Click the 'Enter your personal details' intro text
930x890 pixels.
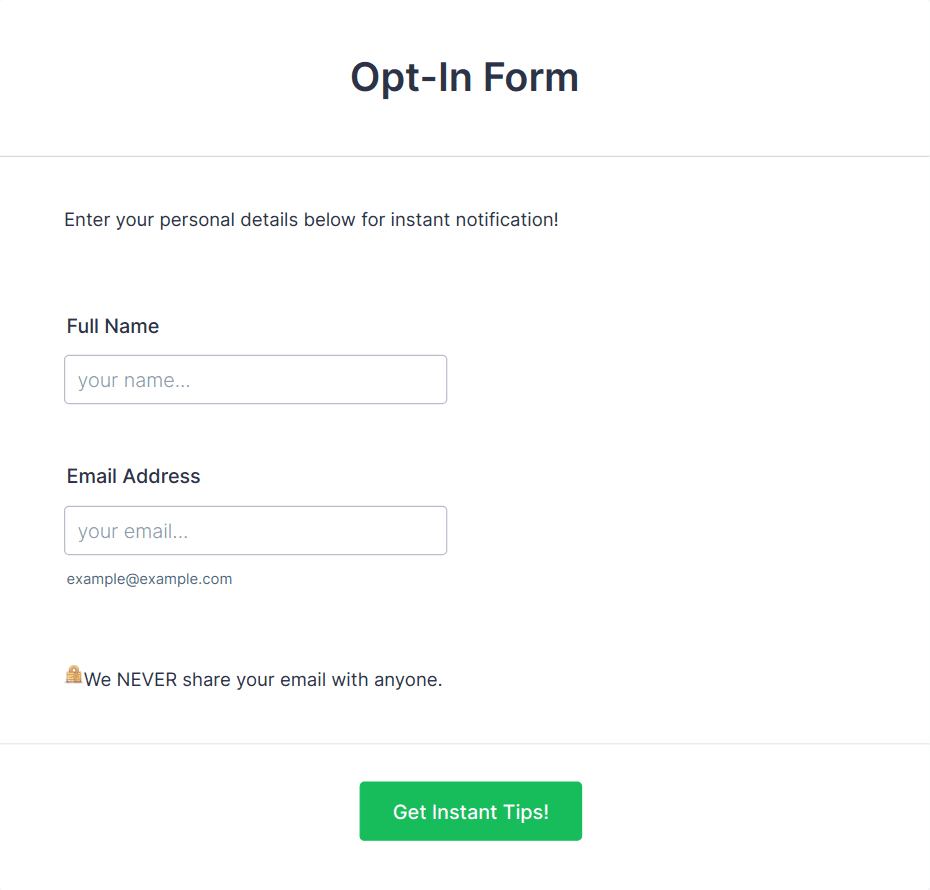coord(311,220)
